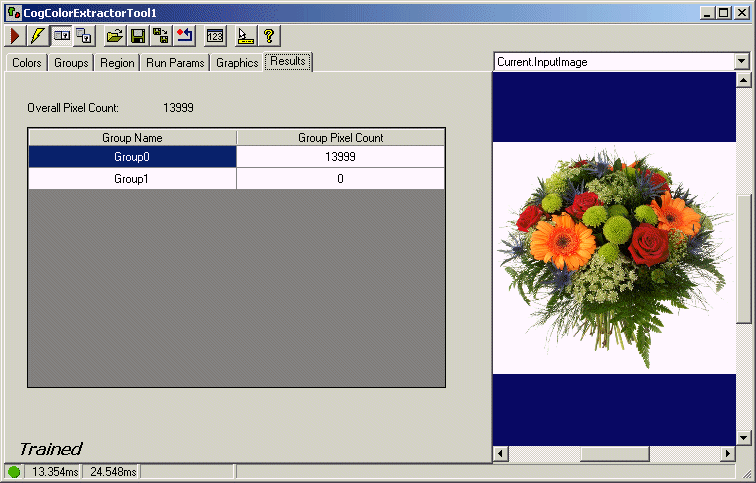Click the horizontal scrollbar thumb under image
The height and width of the screenshot is (483, 756).
615,454
